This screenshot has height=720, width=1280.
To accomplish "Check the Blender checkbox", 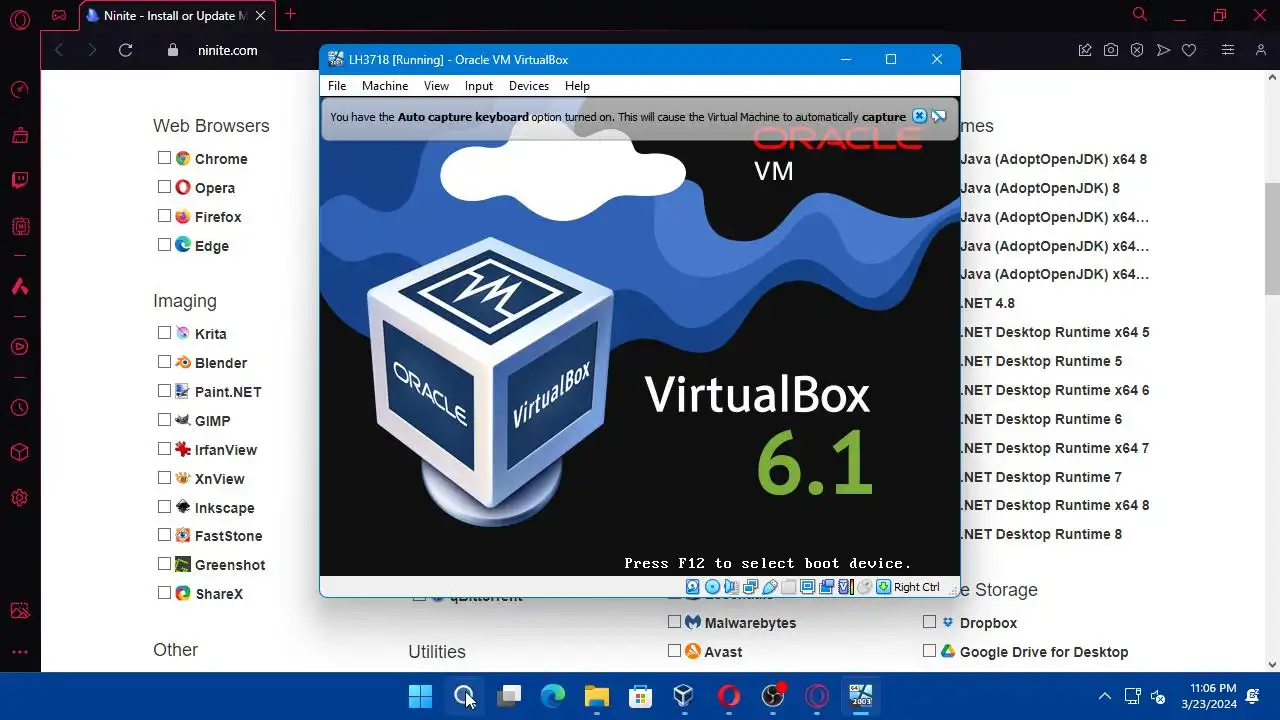I will [x=164, y=362].
